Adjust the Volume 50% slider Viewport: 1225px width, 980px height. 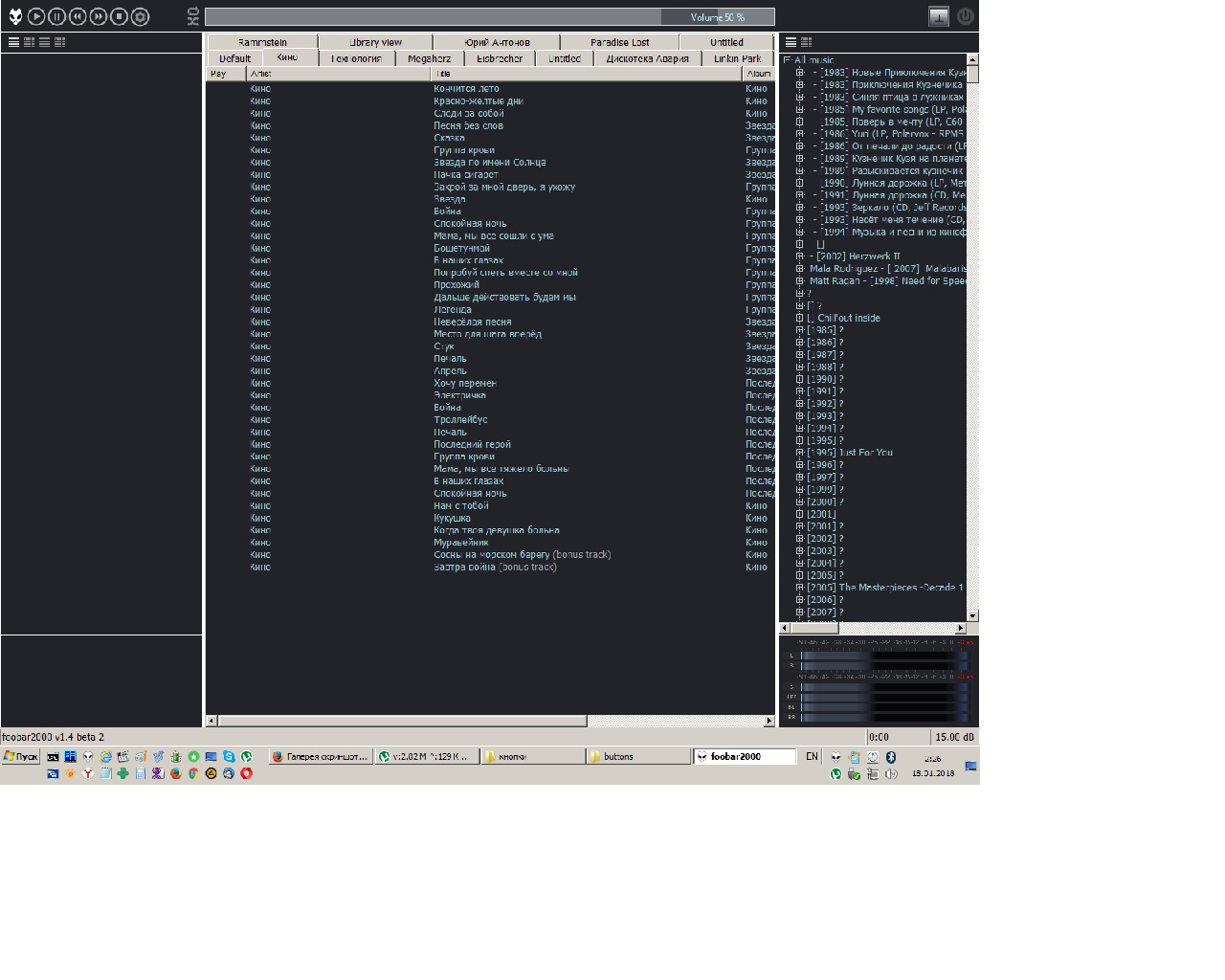(718, 17)
